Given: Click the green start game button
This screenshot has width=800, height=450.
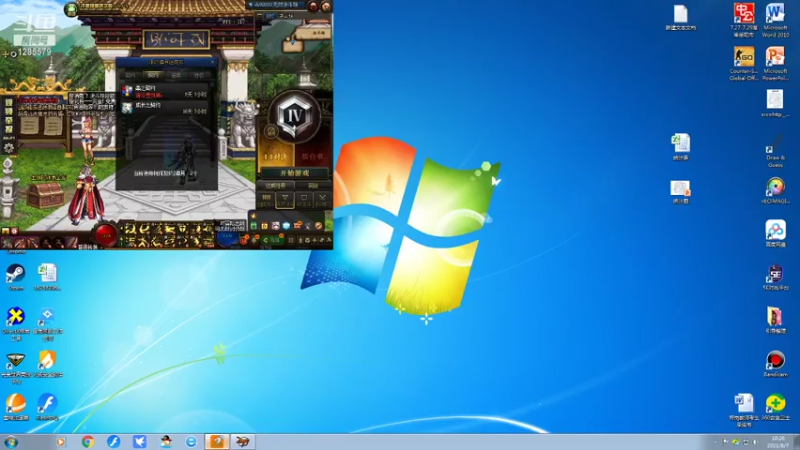Looking at the screenshot, I should pos(294,173).
